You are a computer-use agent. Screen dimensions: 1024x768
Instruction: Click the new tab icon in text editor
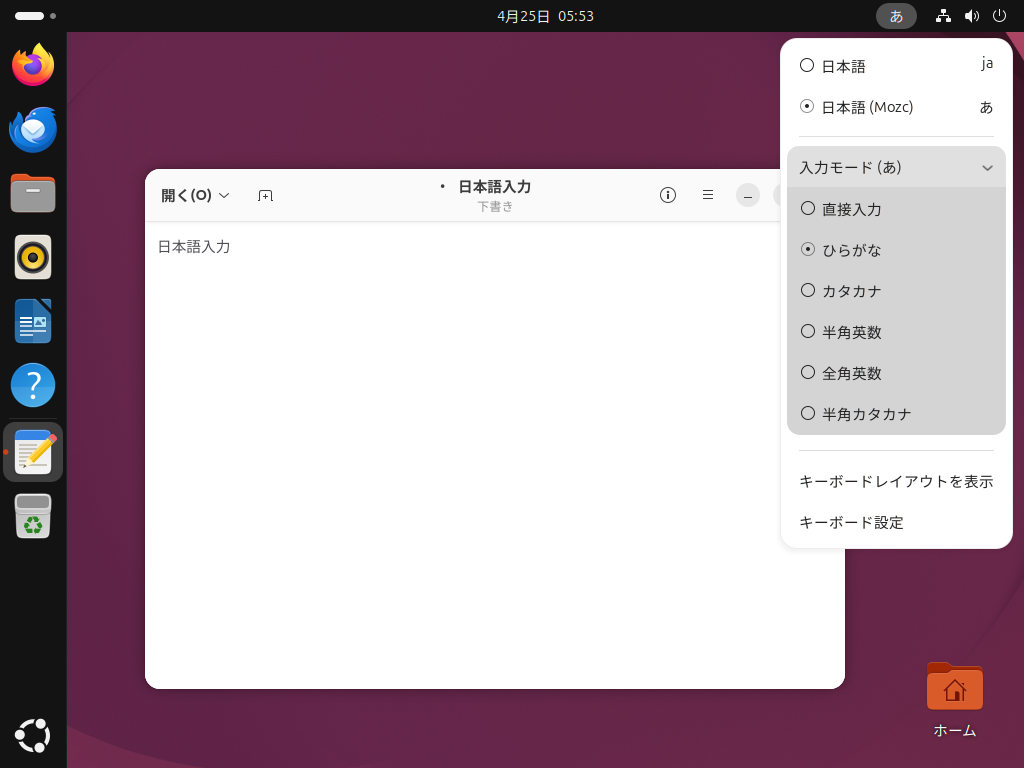coord(265,196)
